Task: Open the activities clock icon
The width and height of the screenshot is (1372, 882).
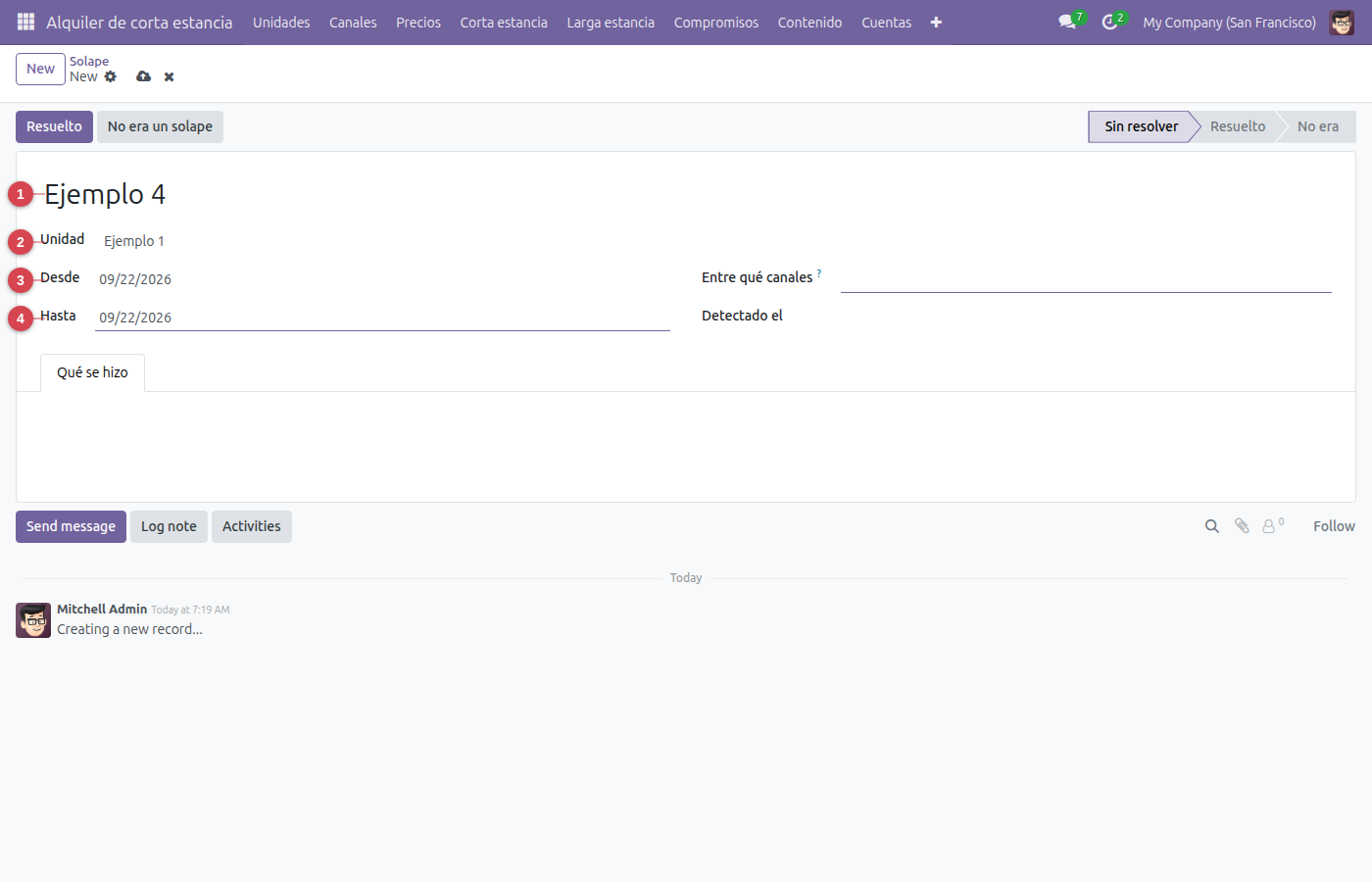Action: coord(1109,22)
